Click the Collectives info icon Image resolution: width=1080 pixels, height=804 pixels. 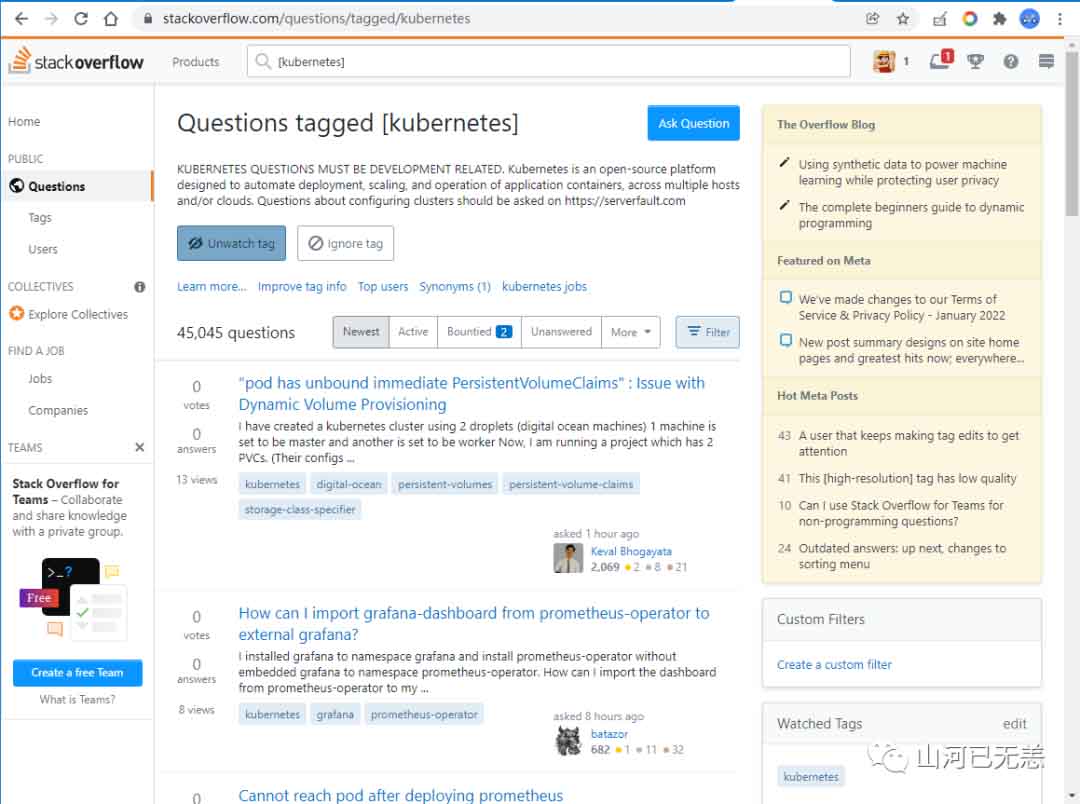[x=140, y=287]
